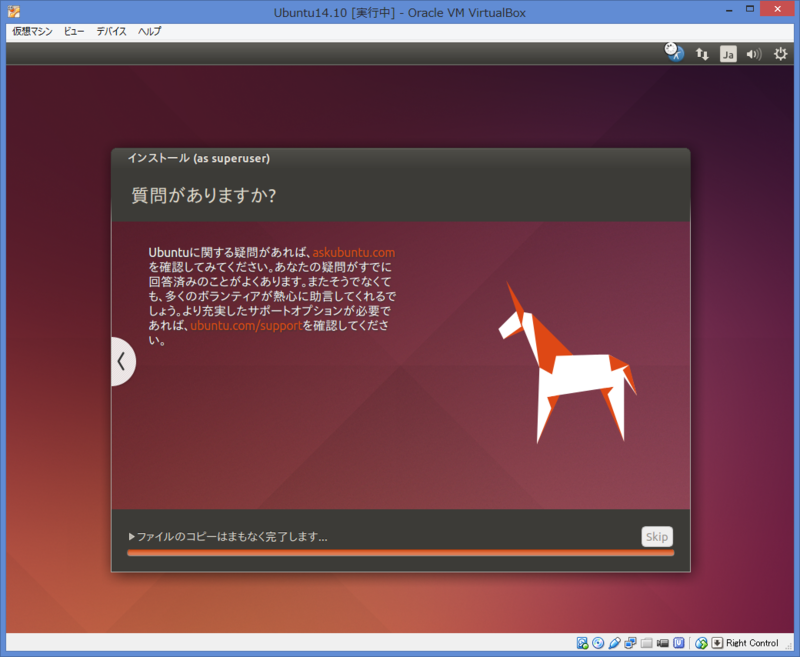
Task: Show the previous slideshow slide
Action: pos(122,361)
